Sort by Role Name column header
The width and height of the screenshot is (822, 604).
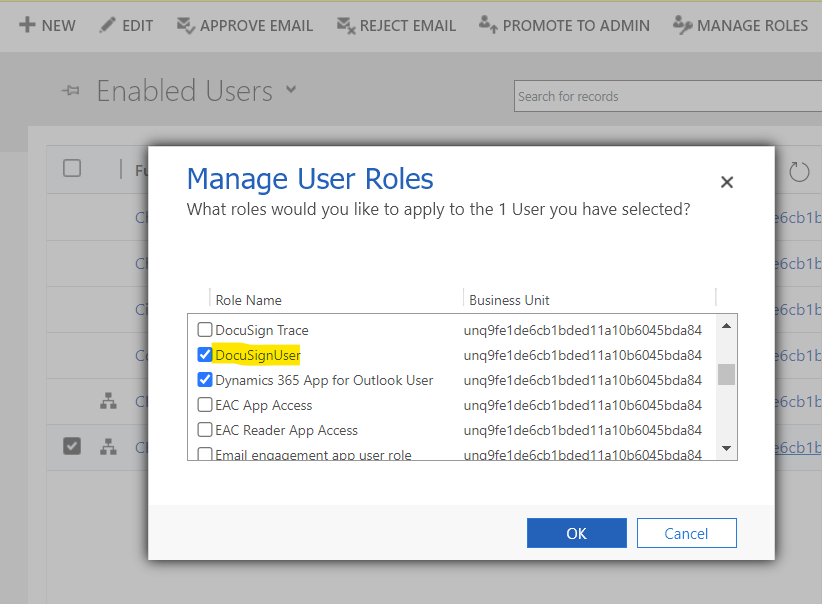coord(248,300)
